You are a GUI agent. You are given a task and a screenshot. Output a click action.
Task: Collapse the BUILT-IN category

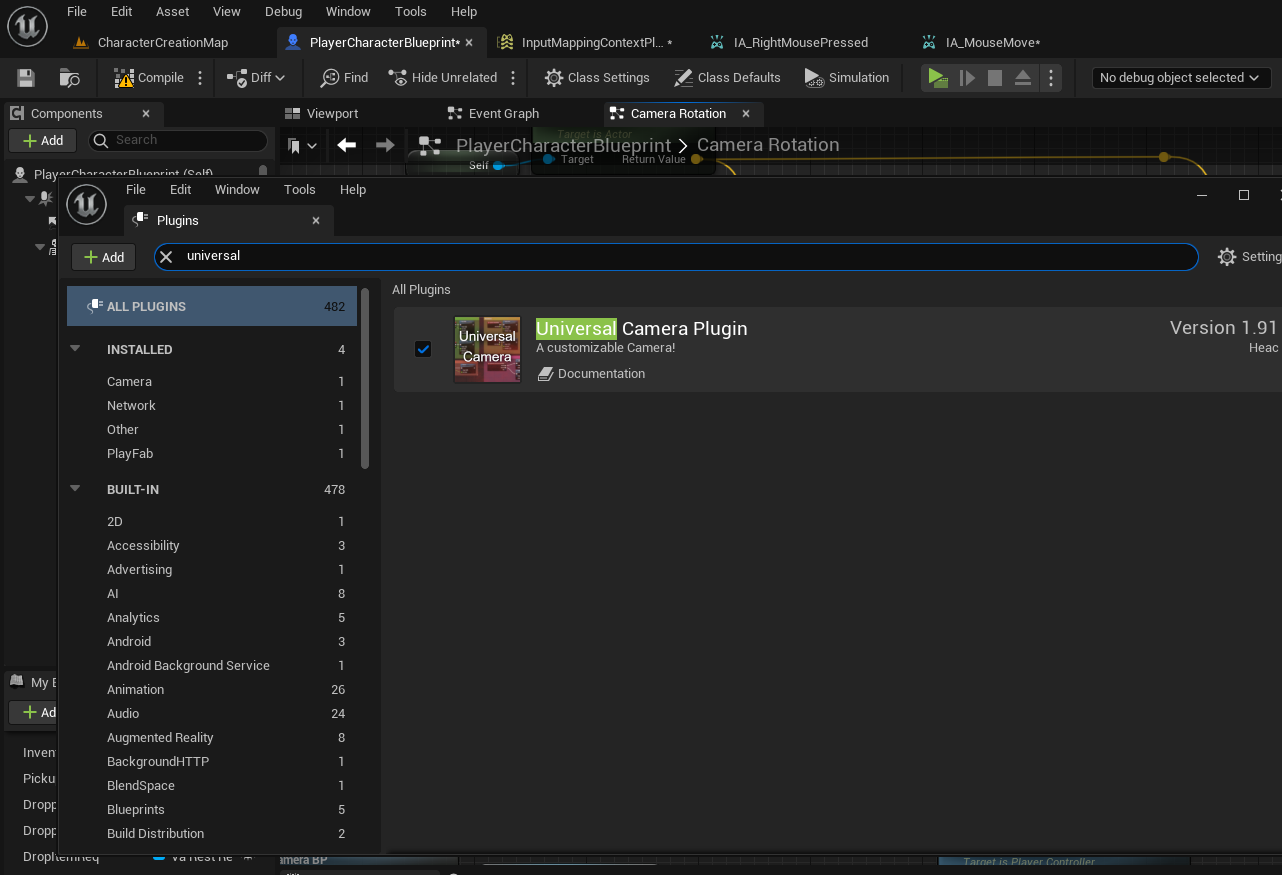click(x=75, y=489)
